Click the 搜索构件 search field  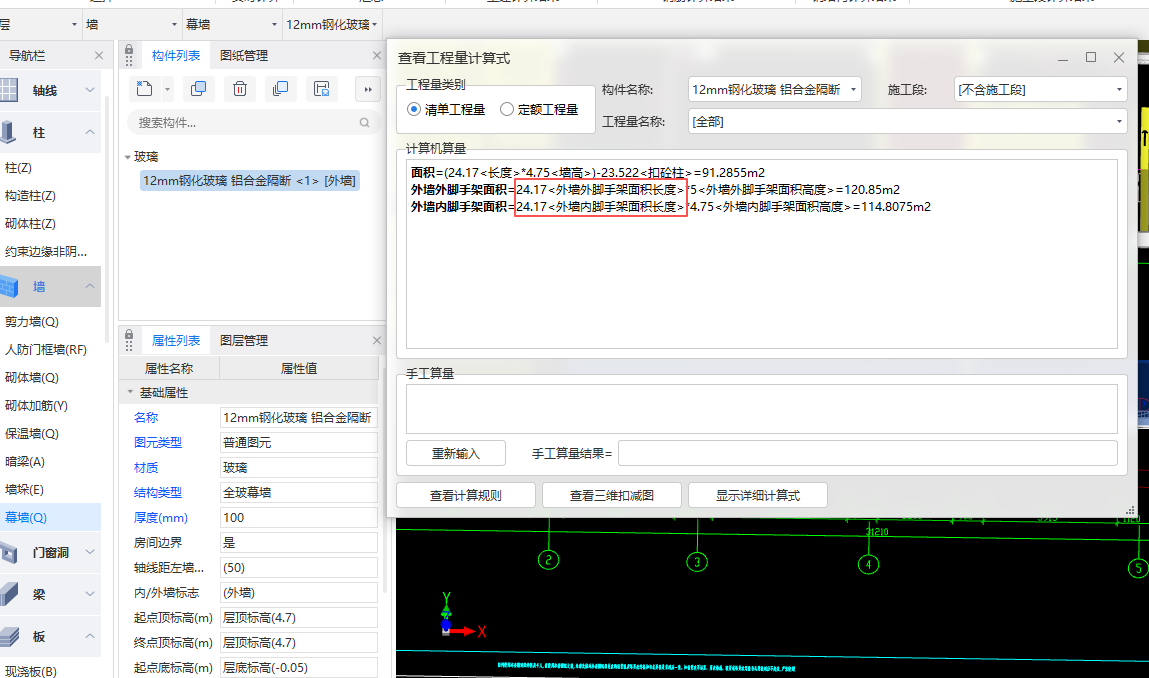click(x=254, y=122)
